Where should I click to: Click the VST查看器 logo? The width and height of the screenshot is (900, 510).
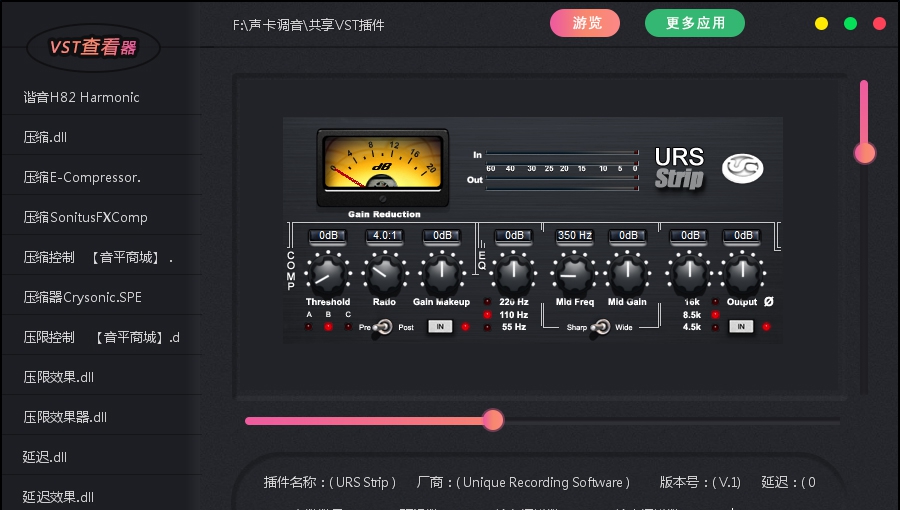(93, 47)
